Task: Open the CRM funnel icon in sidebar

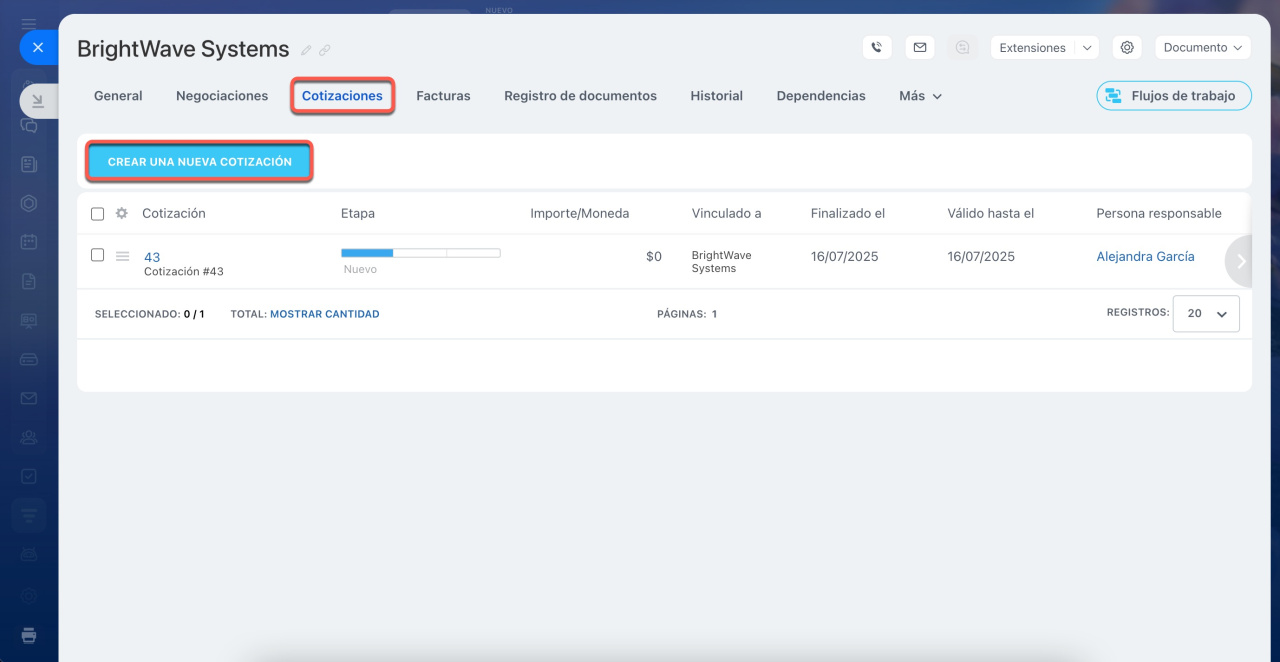Action: click(x=29, y=515)
